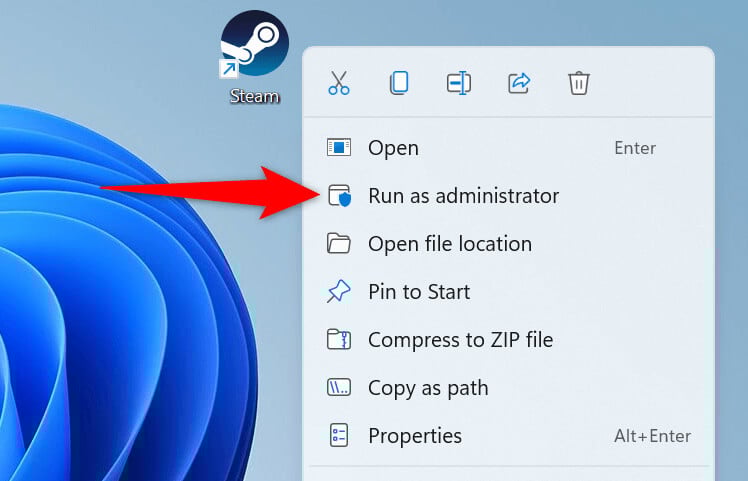Click the Rename icon in context menu

tap(459, 83)
